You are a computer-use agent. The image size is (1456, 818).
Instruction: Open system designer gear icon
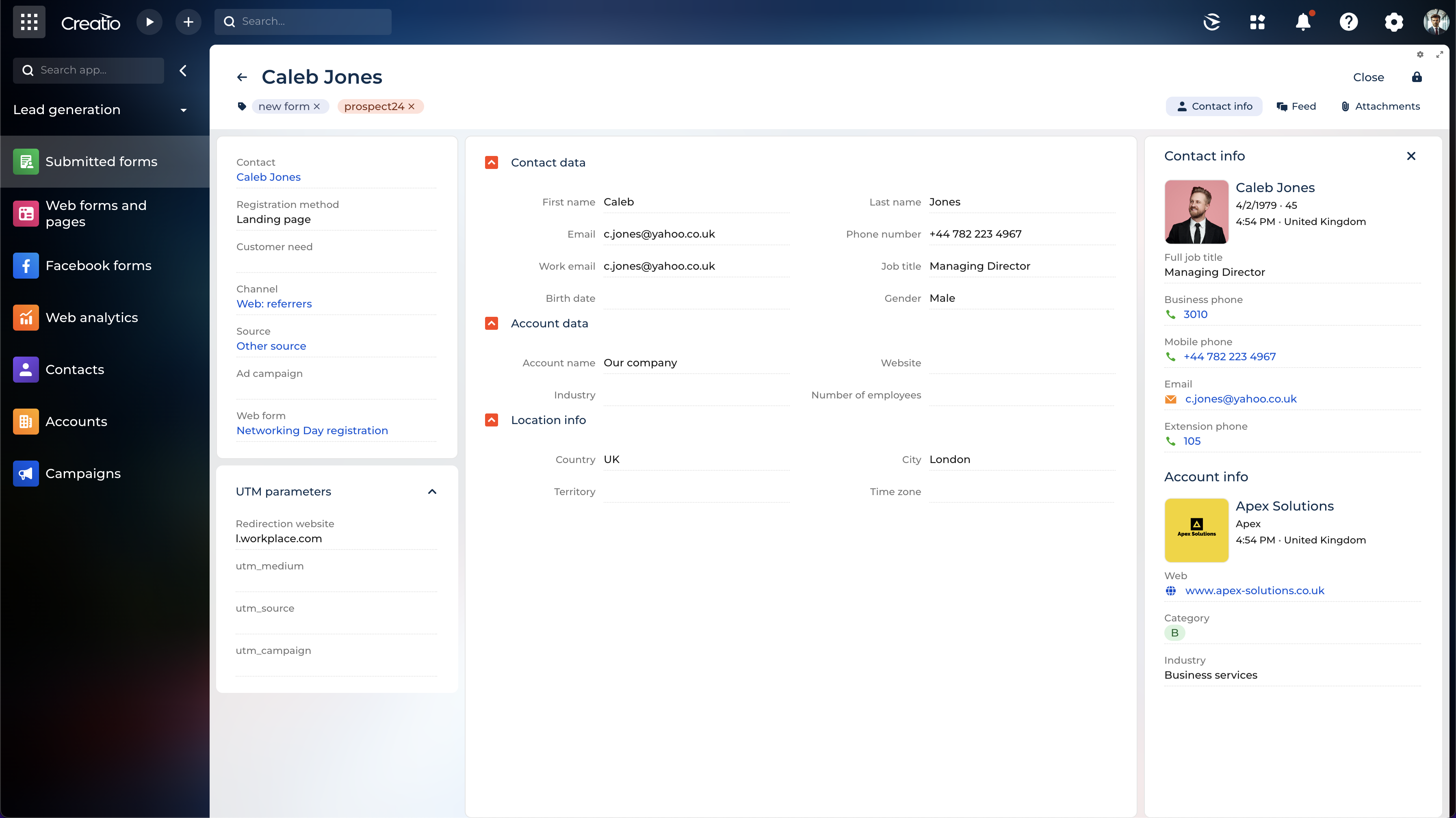1393,22
